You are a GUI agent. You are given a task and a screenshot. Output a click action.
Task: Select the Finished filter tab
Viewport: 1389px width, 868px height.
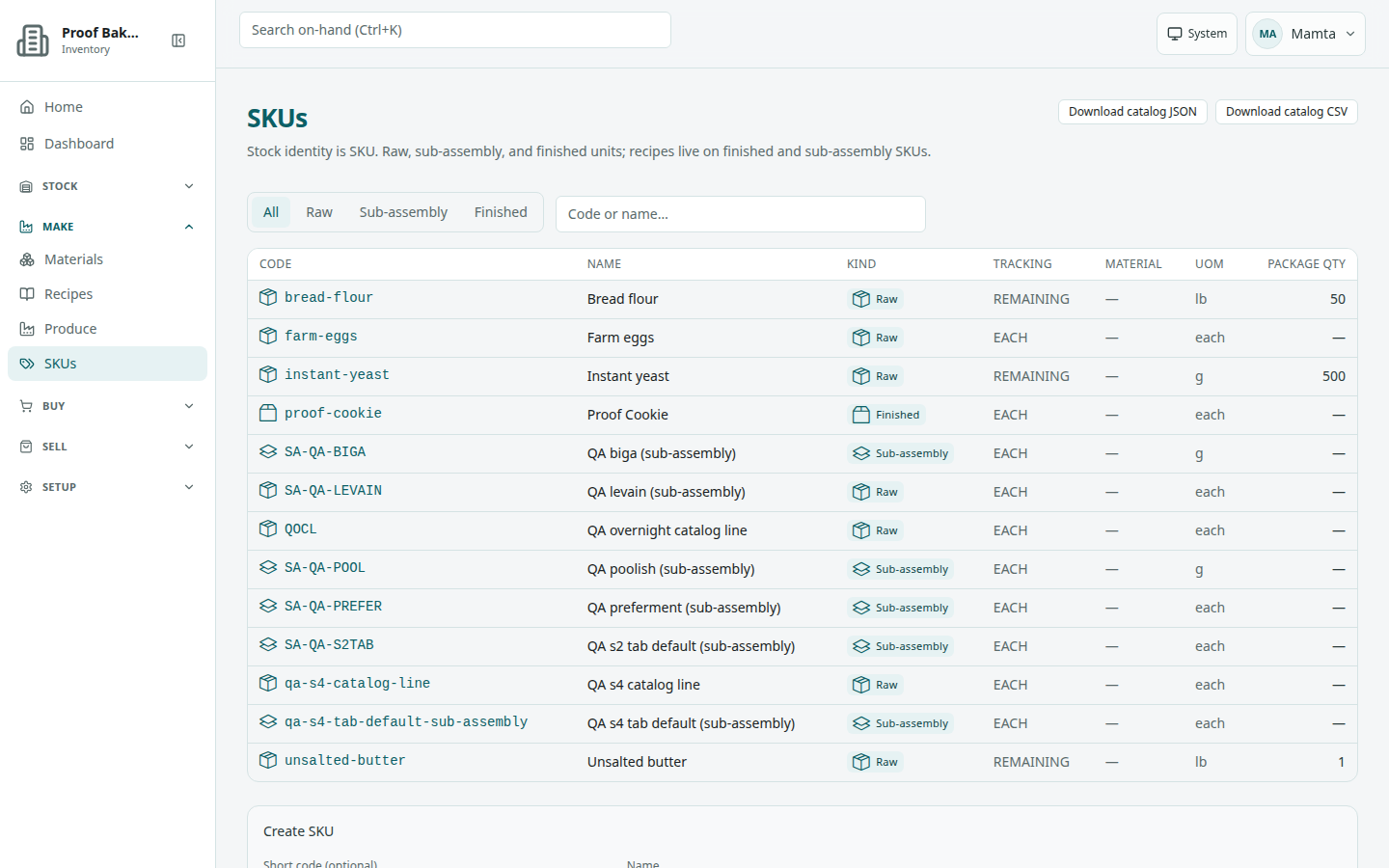501,212
